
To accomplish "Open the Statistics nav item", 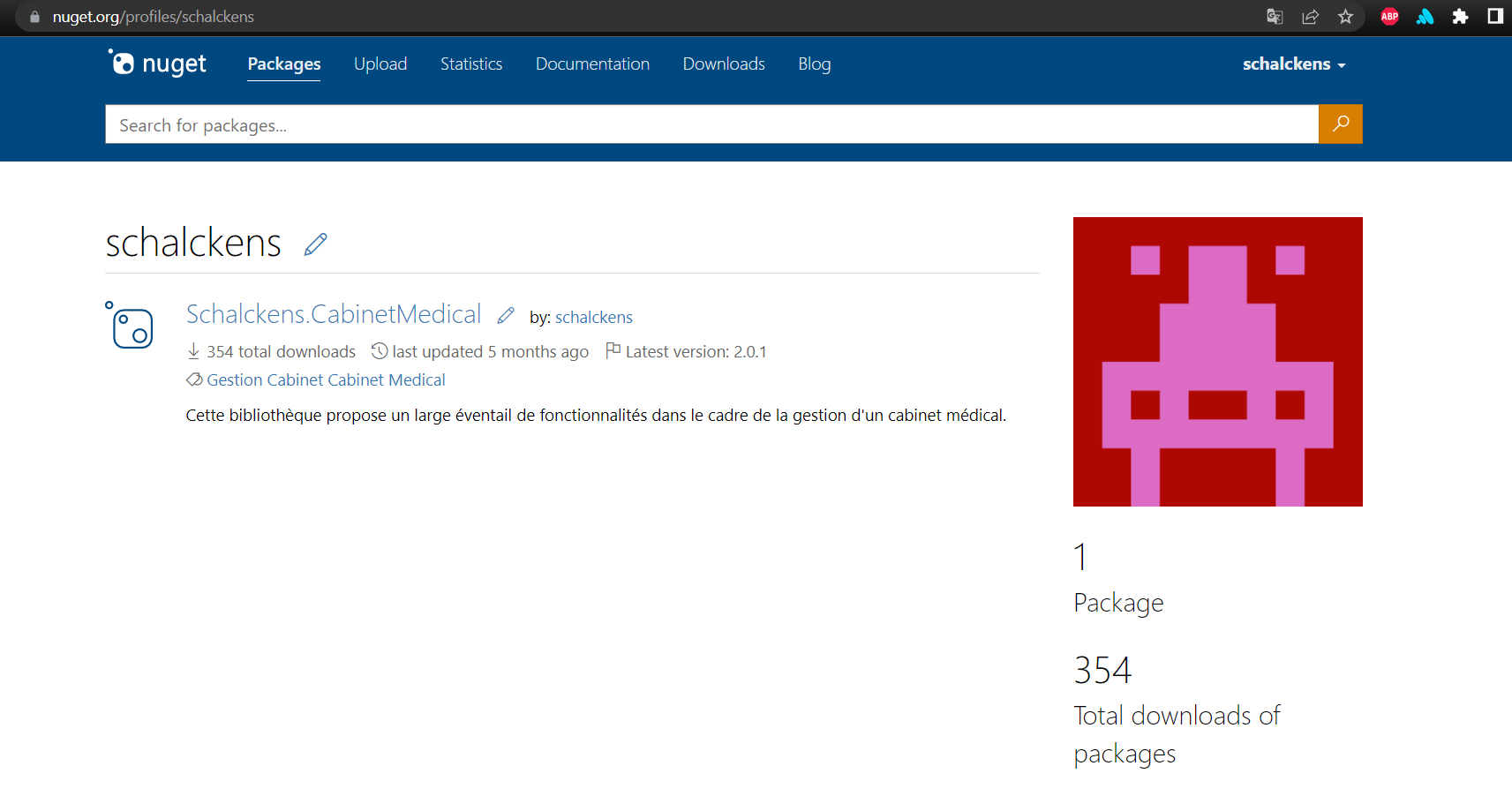I will tap(471, 64).
